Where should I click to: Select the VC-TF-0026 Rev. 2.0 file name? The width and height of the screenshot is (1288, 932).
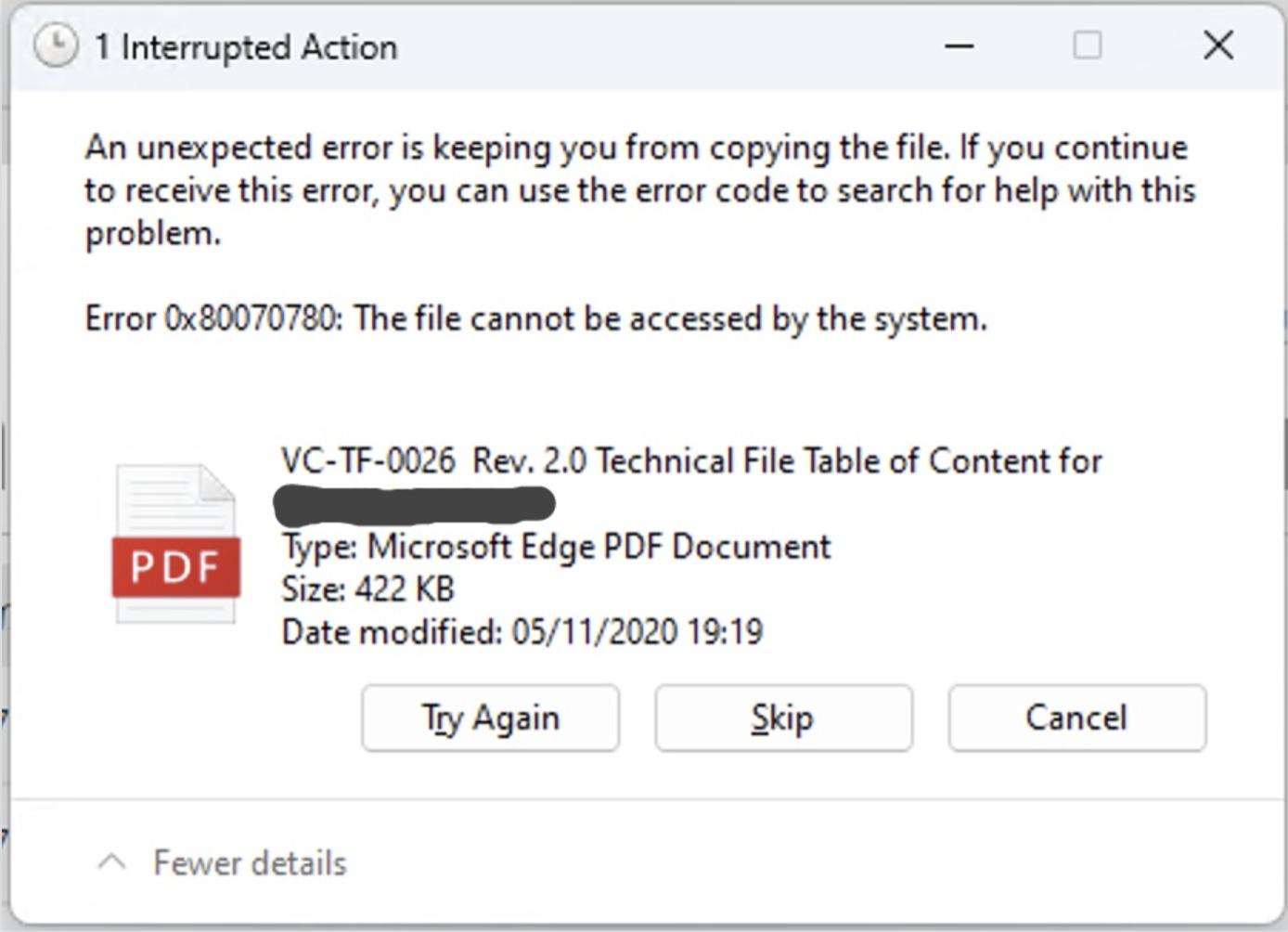click(691, 461)
